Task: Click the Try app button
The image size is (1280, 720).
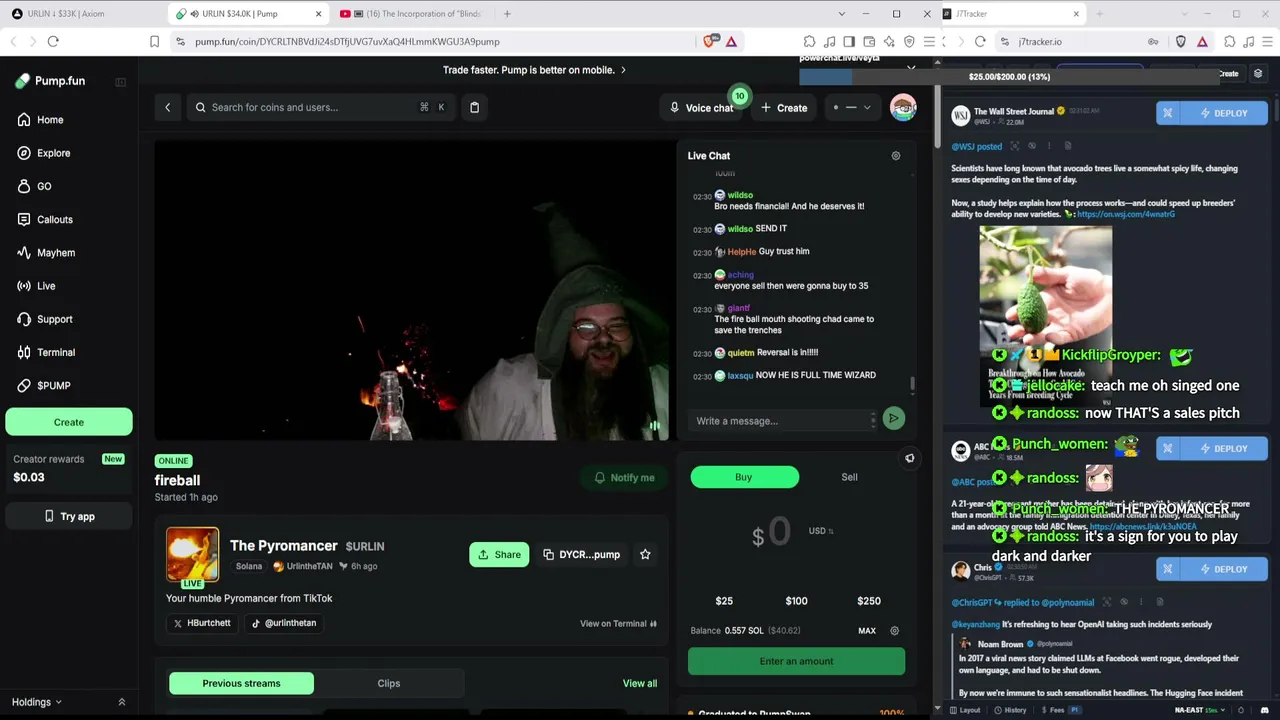Action: 69,516
